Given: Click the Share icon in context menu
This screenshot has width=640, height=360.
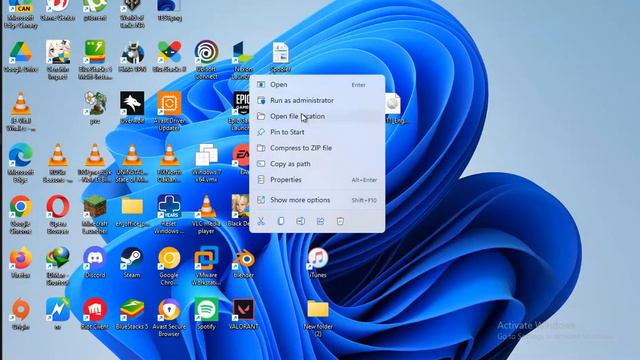Looking at the screenshot, I should pyautogui.click(x=320, y=221).
